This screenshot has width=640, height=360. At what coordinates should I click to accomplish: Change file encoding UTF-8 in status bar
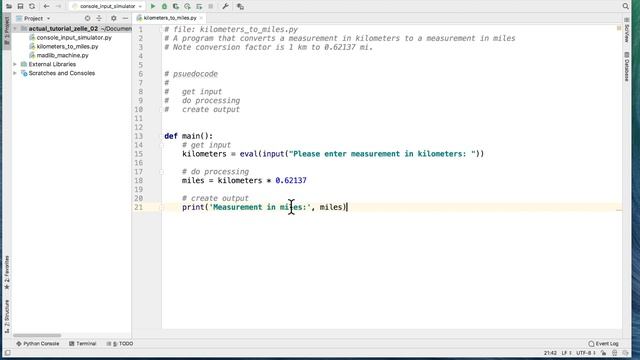[x=586, y=353]
